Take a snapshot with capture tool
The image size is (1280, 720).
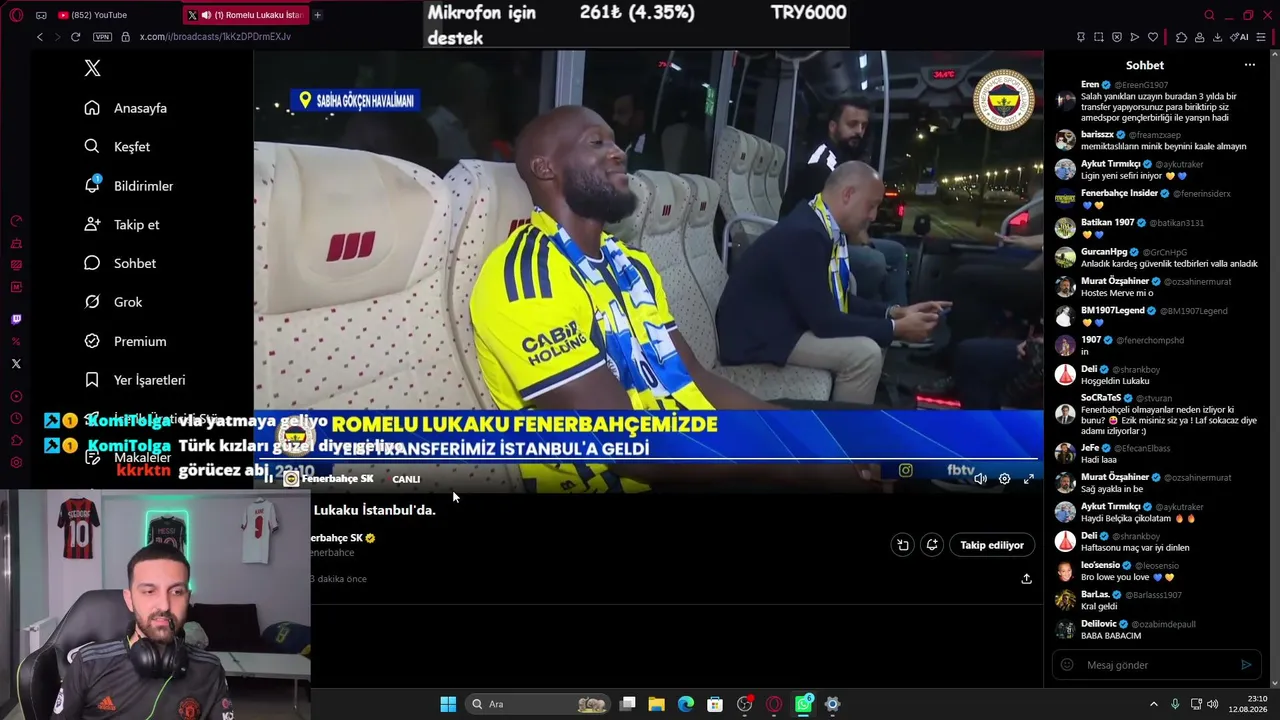click(x=1099, y=37)
